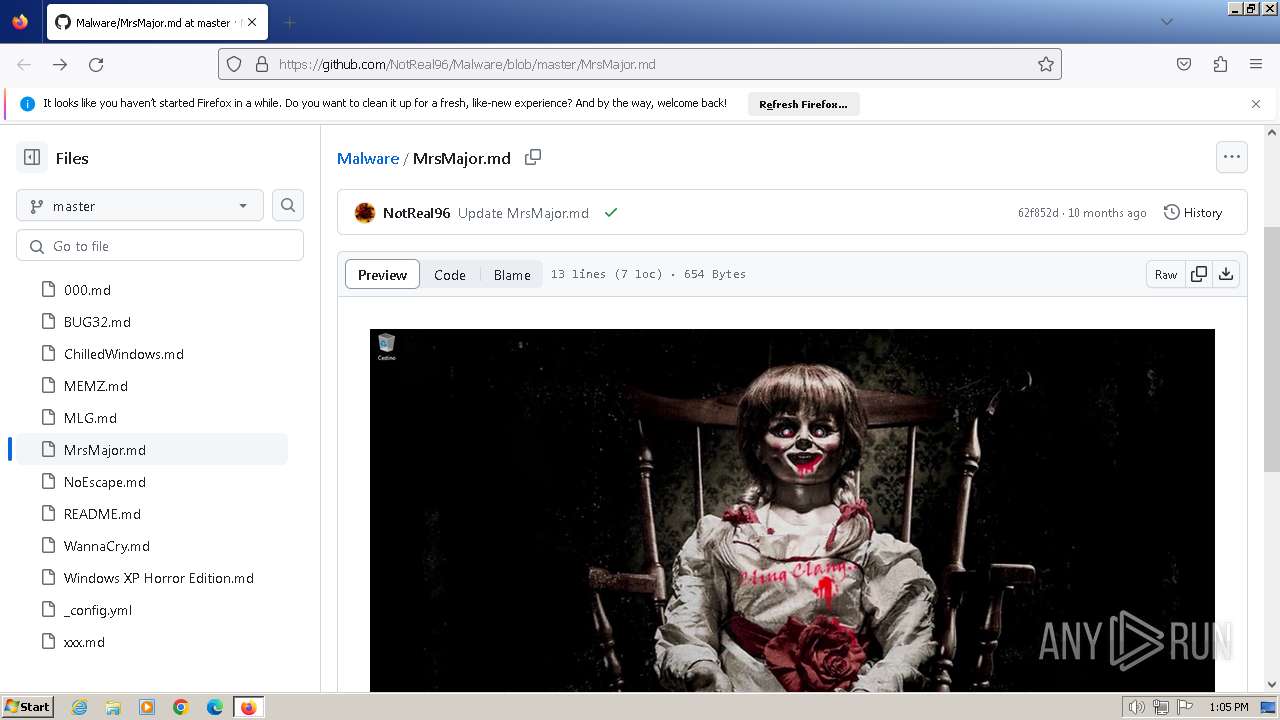Viewport: 1280px width, 720px height.
Task: Download raw file icon
Action: click(1226, 274)
